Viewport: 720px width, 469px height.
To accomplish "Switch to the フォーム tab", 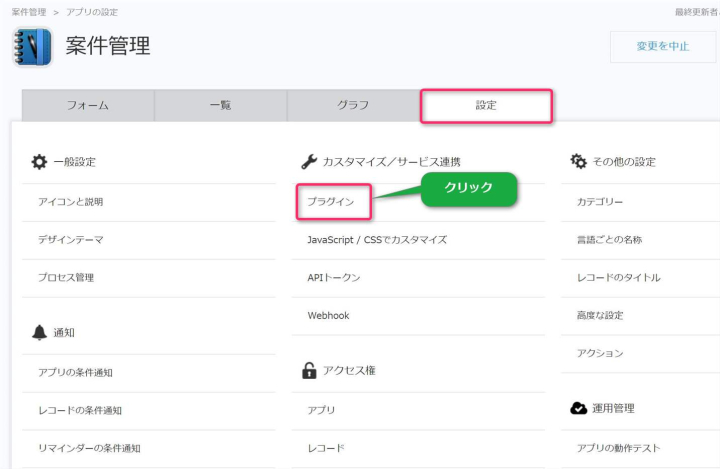I will click(x=88, y=105).
